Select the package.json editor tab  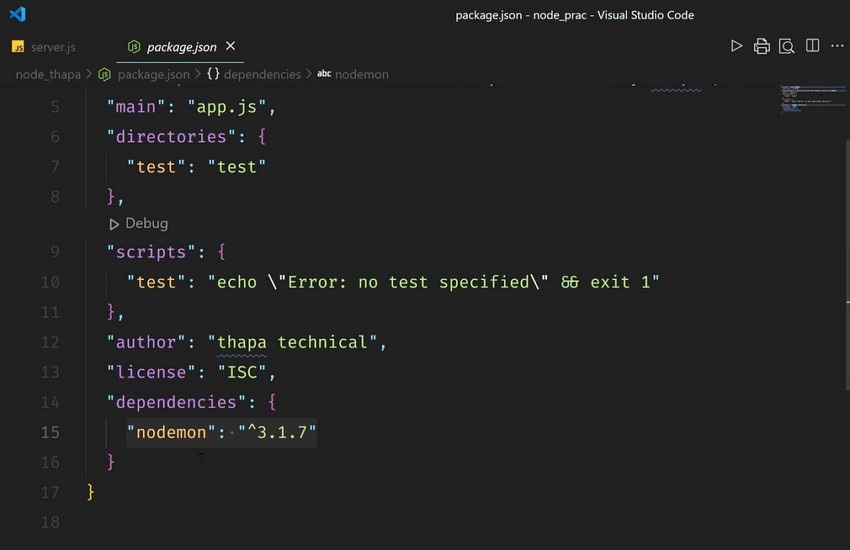point(181,47)
